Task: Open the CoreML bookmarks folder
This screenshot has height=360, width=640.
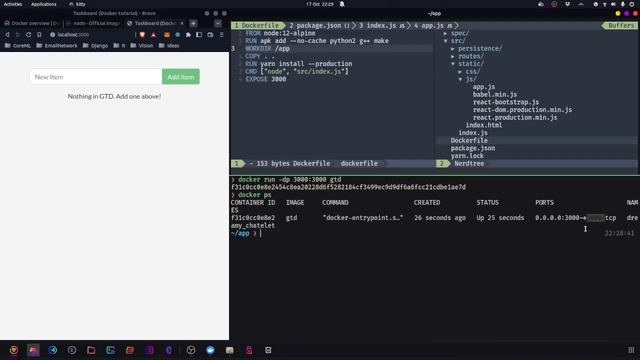Action: [x=18, y=46]
